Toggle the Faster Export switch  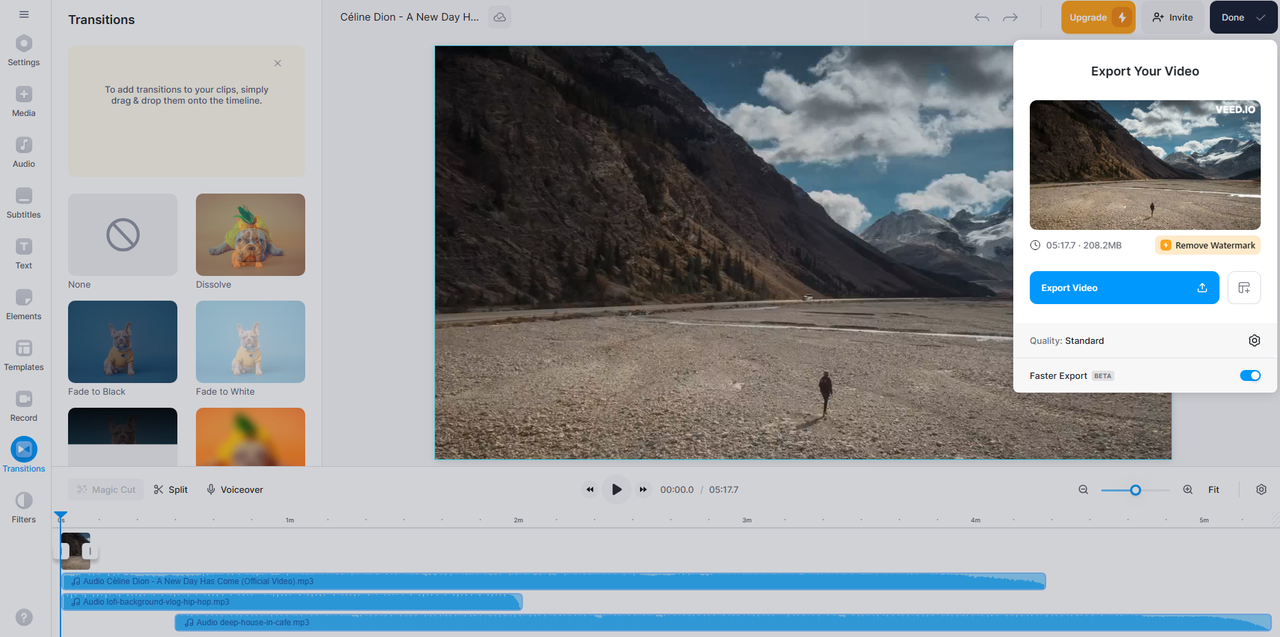click(x=1250, y=376)
